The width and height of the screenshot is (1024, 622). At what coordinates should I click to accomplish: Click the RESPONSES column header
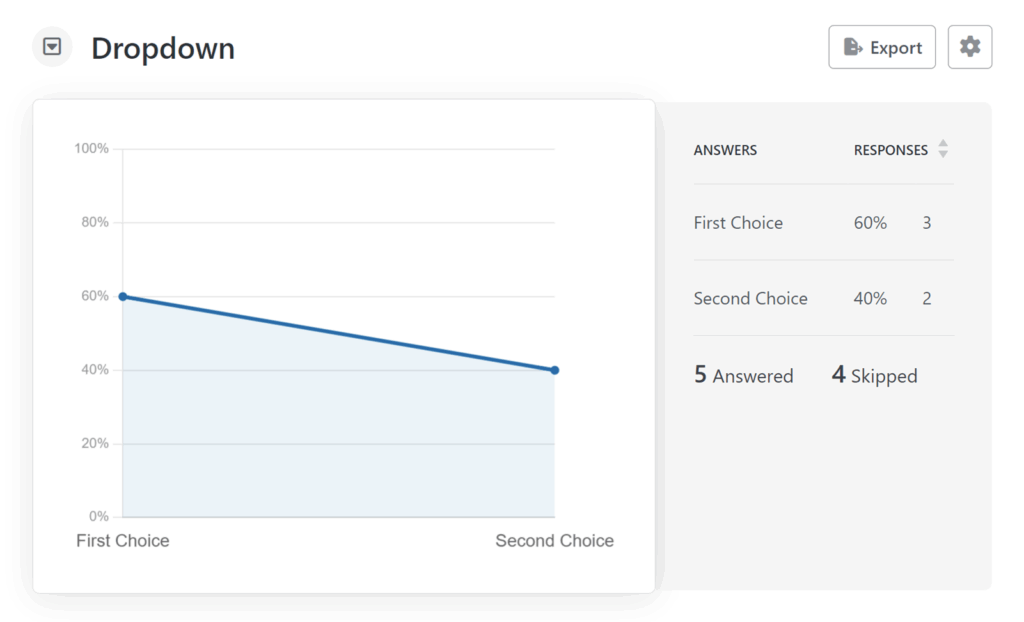point(890,150)
